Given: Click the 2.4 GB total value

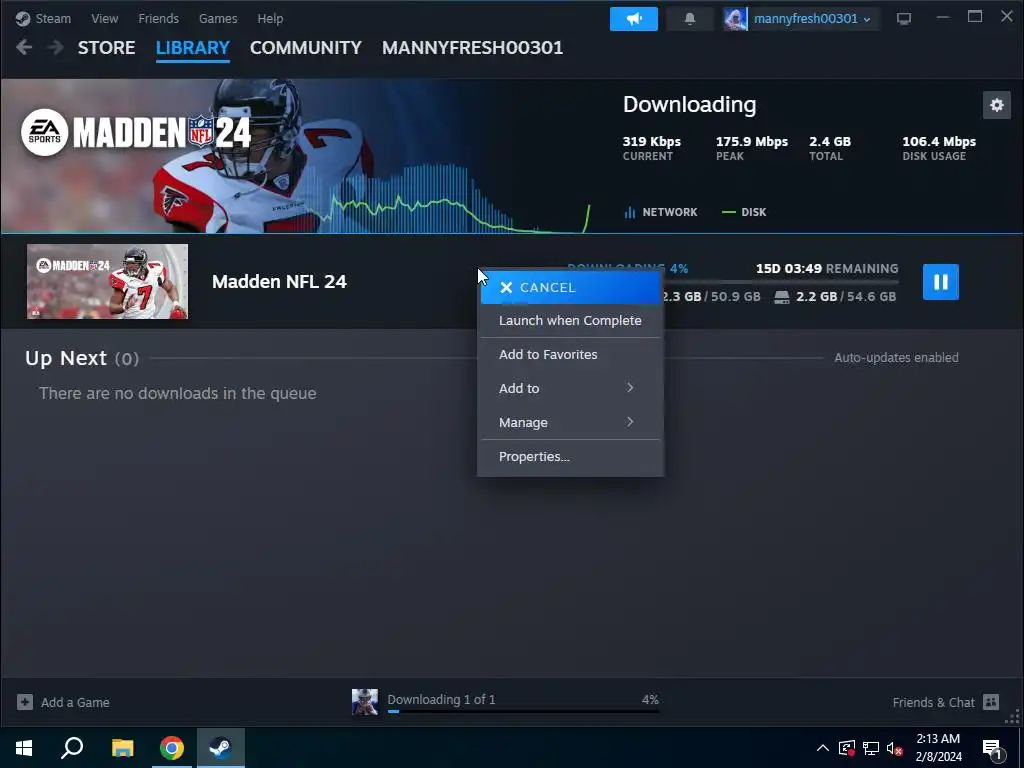Looking at the screenshot, I should coord(830,142).
